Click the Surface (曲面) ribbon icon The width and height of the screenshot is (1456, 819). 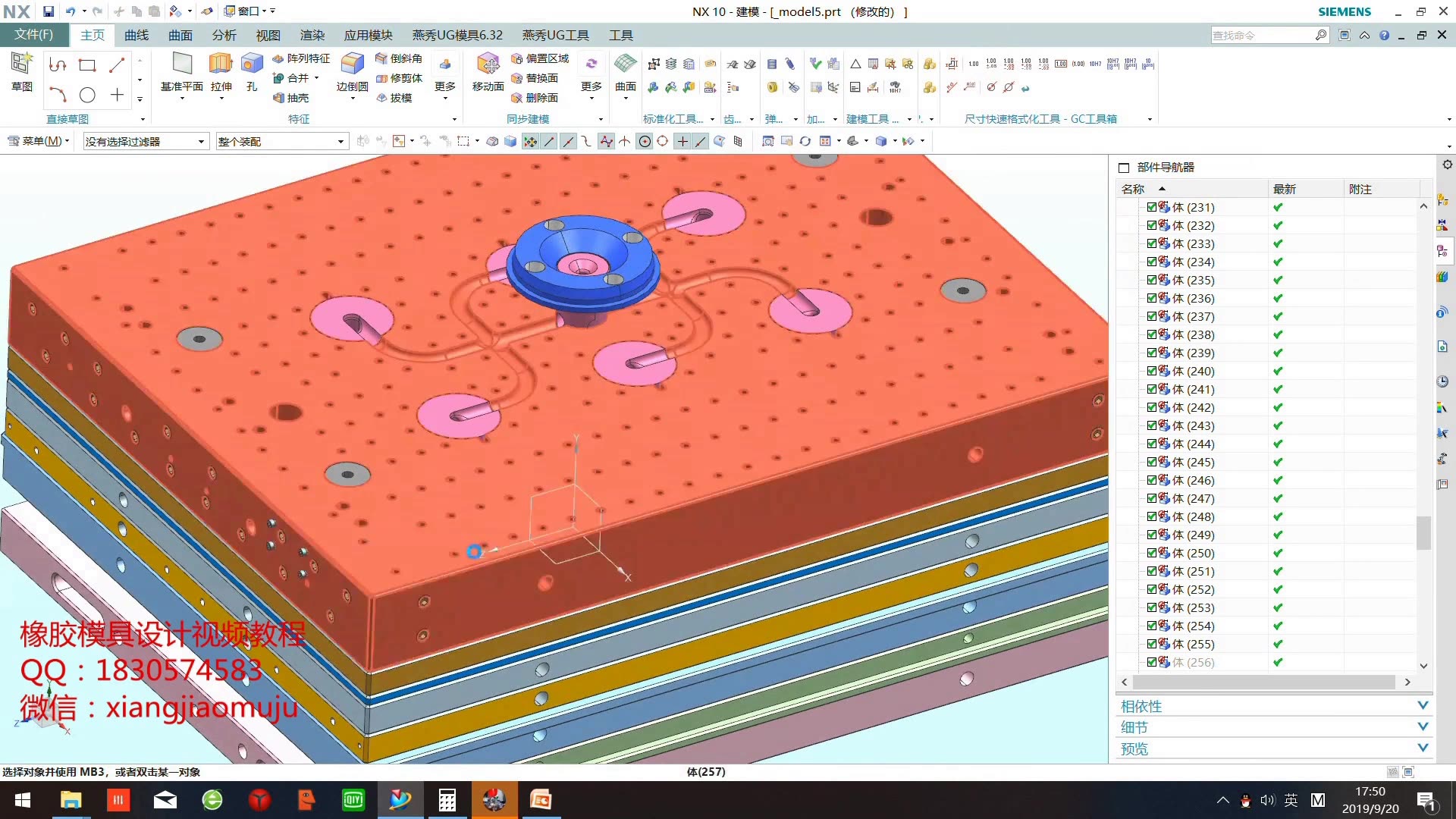tap(625, 64)
